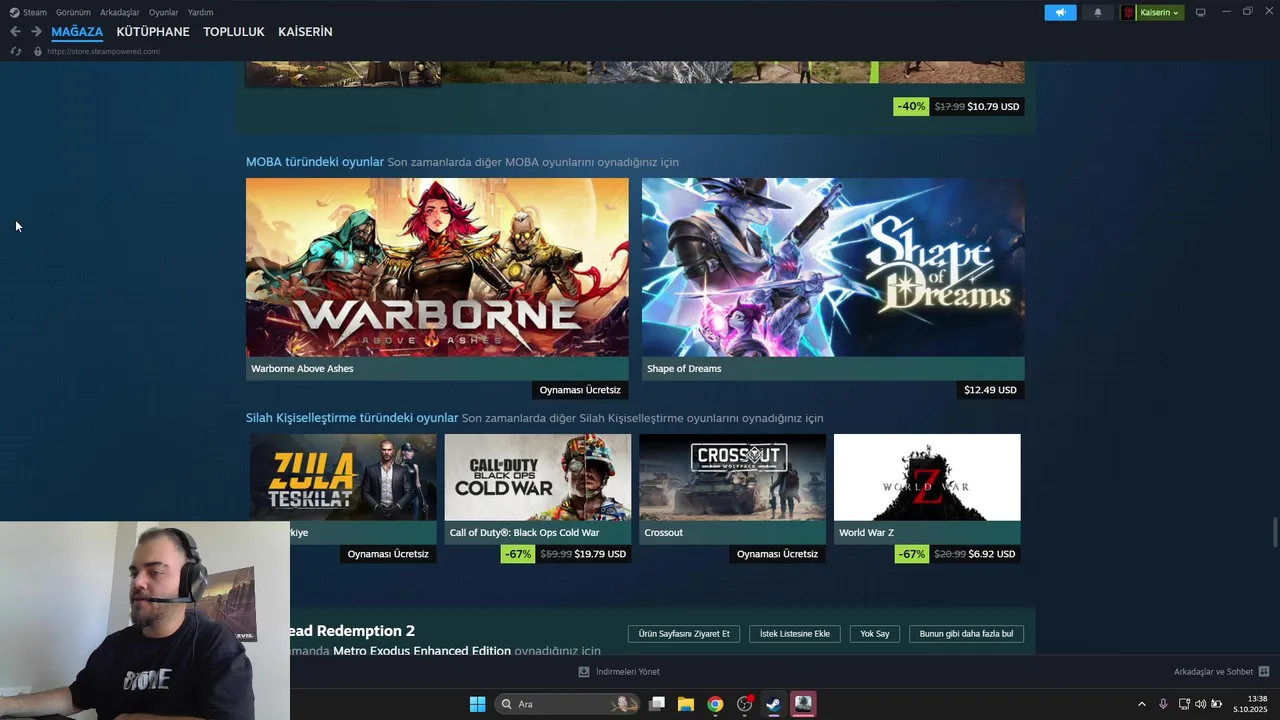Click the download icon next to İndirmeleri Yönet
1280x720 pixels.
click(x=584, y=672)
